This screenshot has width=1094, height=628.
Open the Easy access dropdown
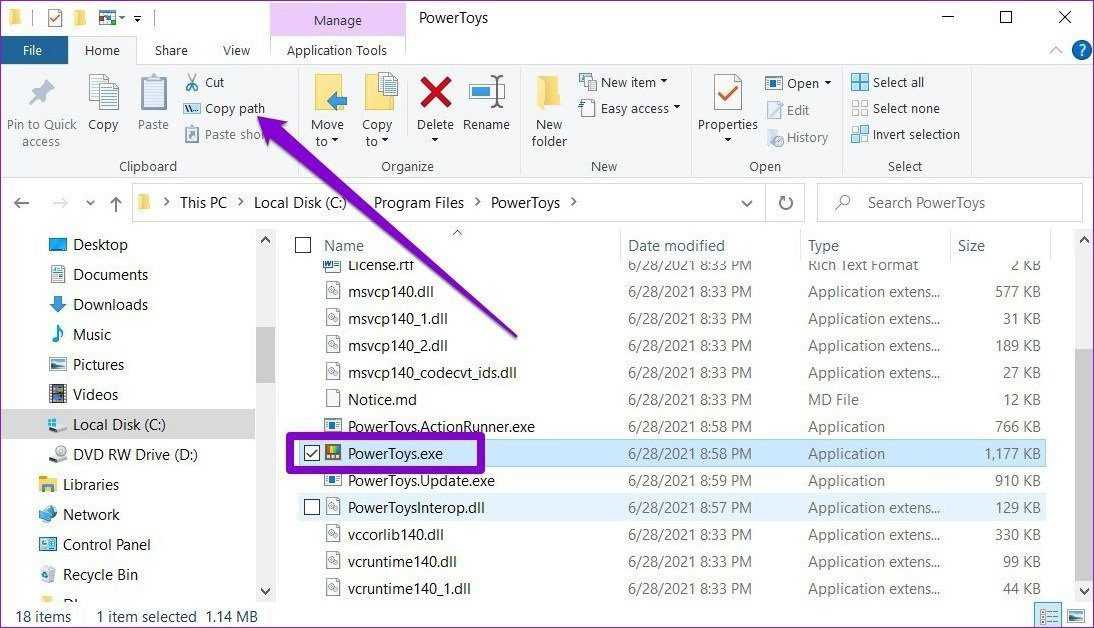(640, 108)
